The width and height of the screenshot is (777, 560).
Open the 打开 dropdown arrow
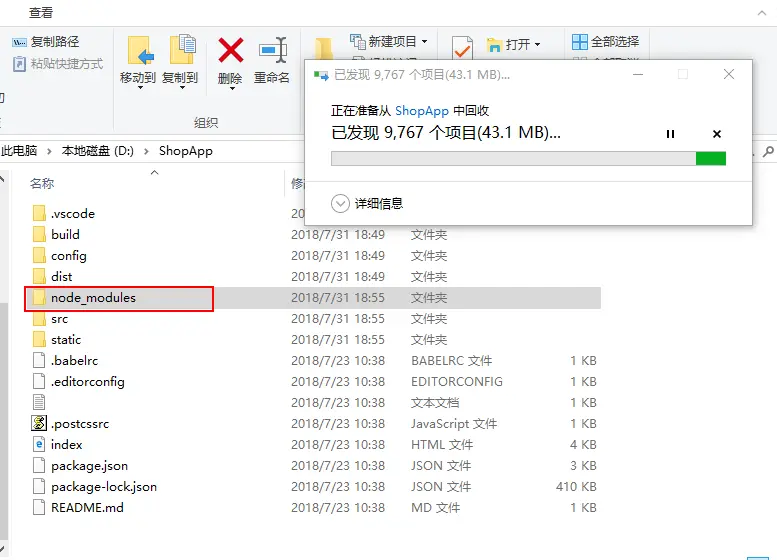click(x=537, y=45)
